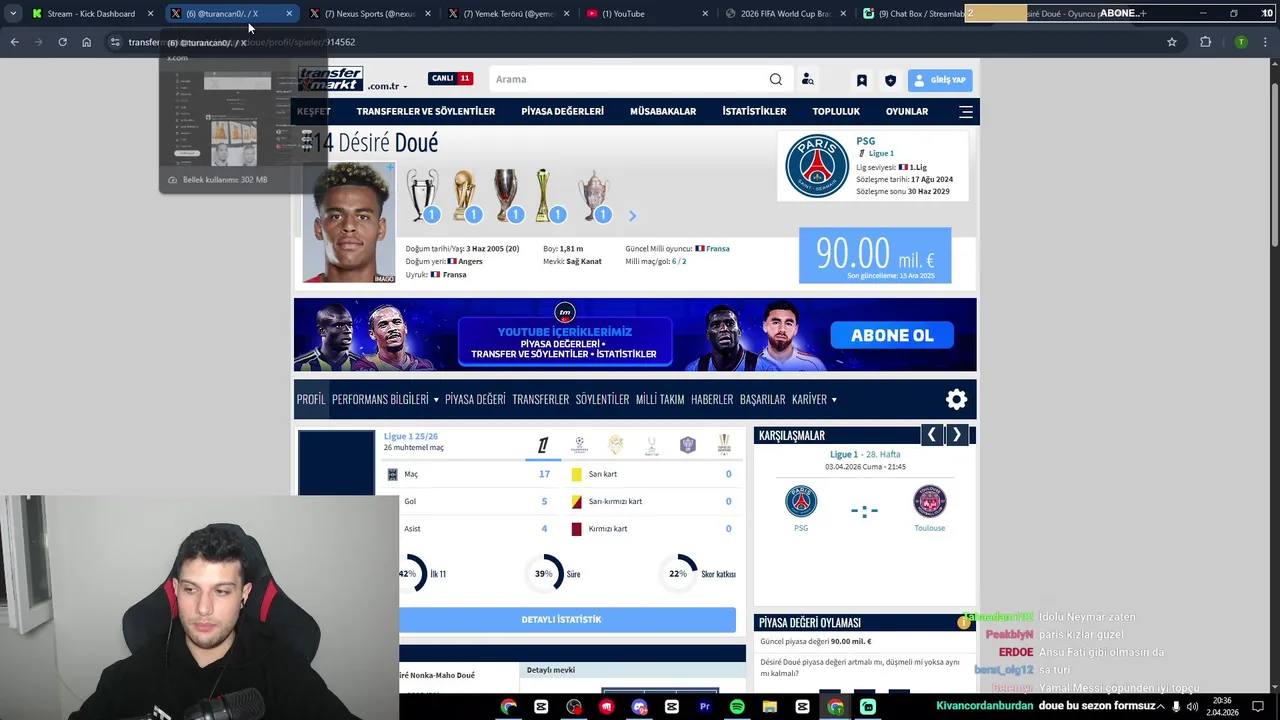Bookmark this page with star icon

click(x=1172, y=42)
